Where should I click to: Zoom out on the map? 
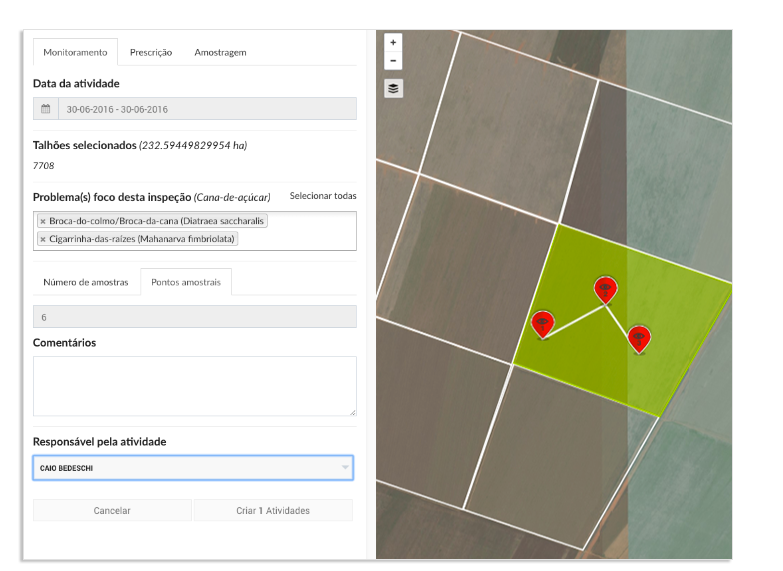point(393,61)
